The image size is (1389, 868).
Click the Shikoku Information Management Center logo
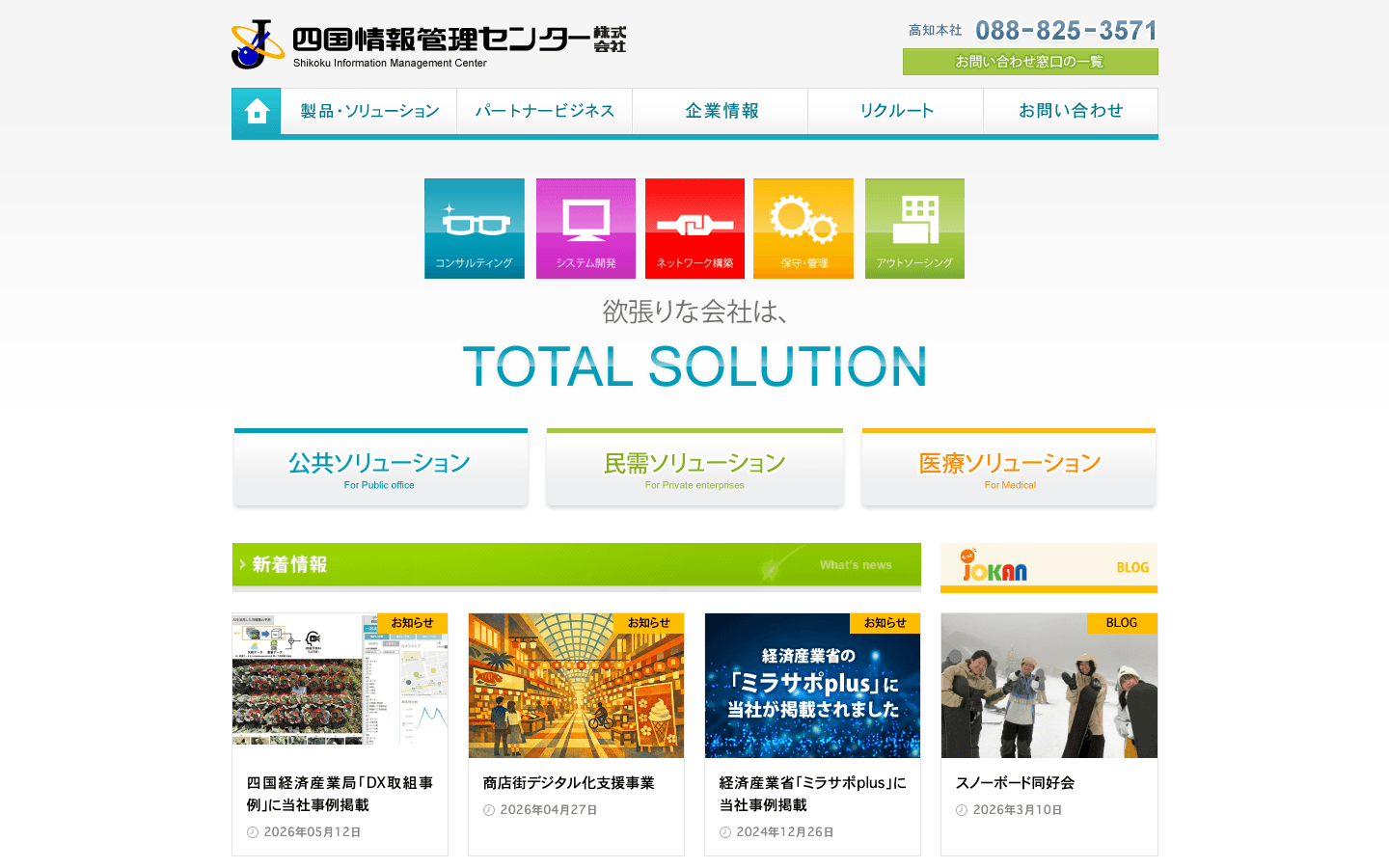pyautogui.click(x=429, y=44)
